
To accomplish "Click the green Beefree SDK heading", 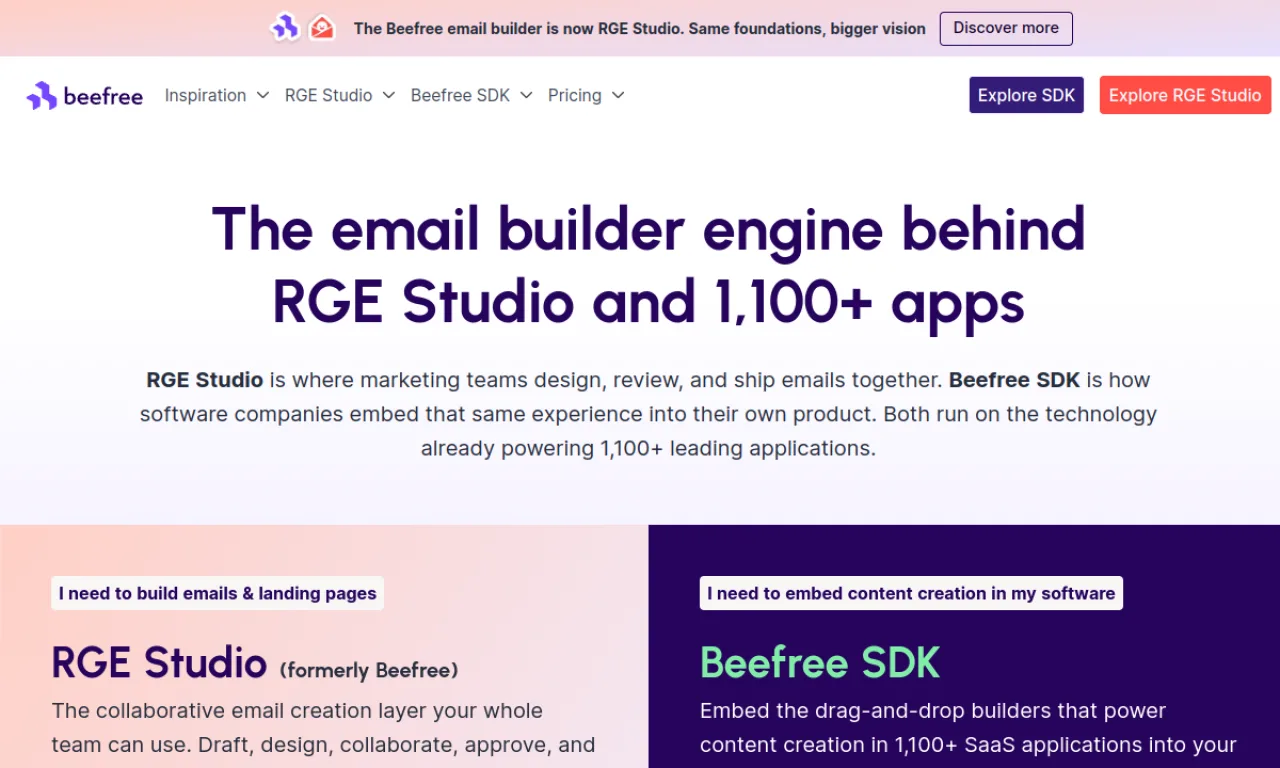I will tap(820, 662).
